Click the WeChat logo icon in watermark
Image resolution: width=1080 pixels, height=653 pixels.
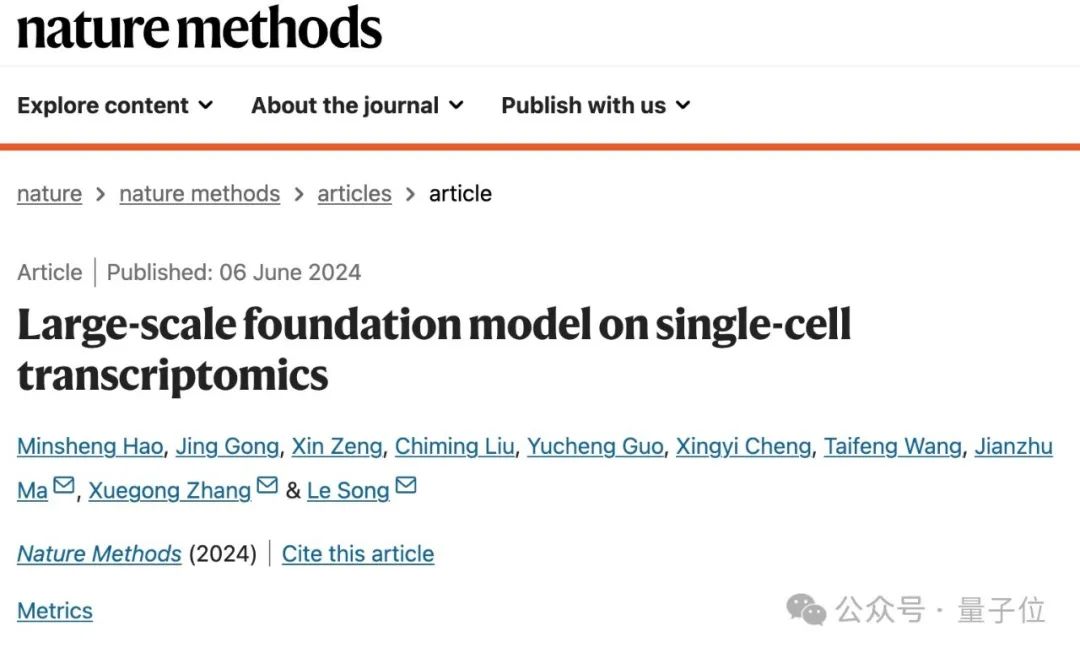(x=806, y=609)
